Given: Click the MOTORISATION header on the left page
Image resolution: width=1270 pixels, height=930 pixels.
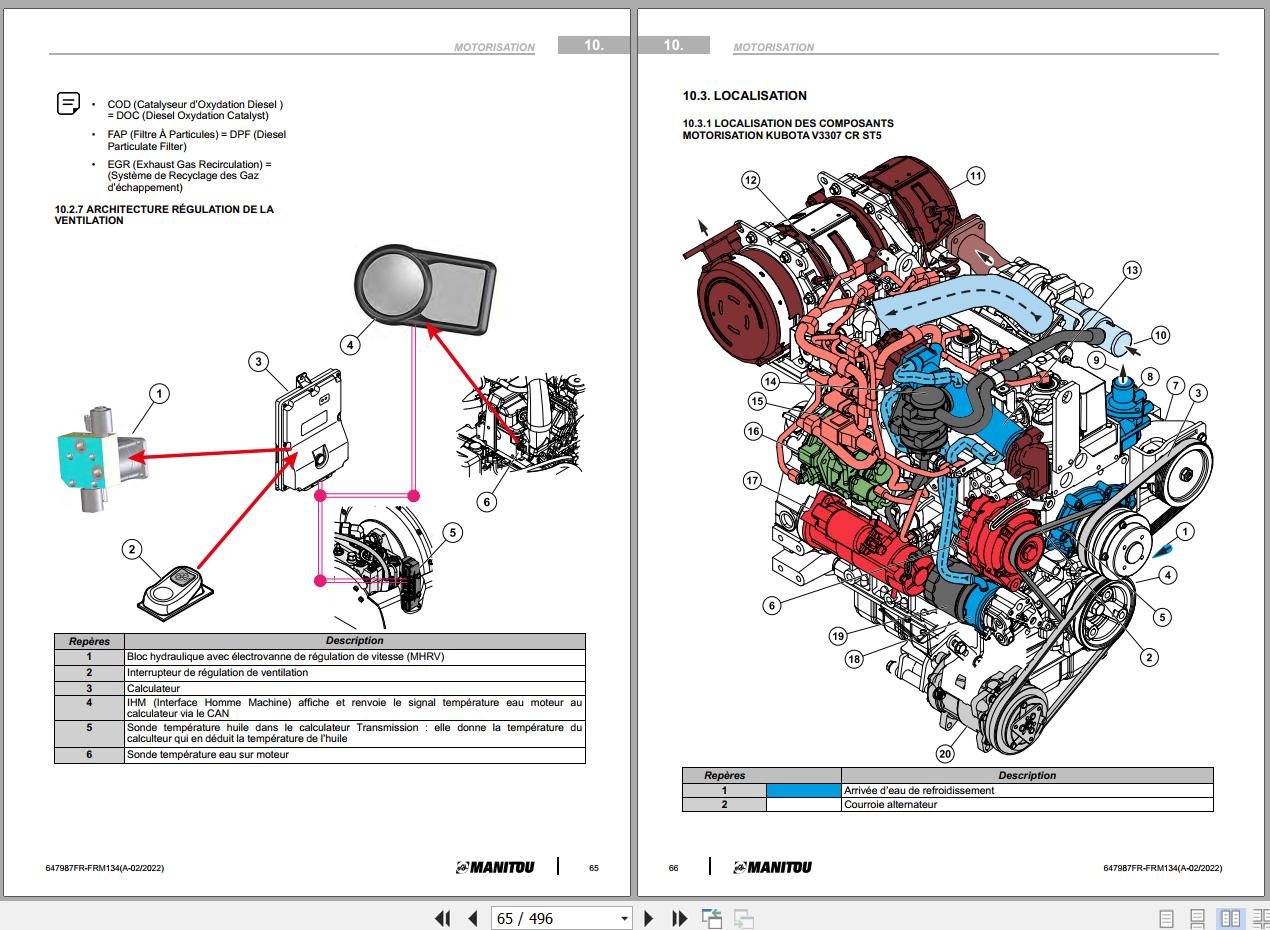Looking at the screenshot, I should (x=494, y=47).
